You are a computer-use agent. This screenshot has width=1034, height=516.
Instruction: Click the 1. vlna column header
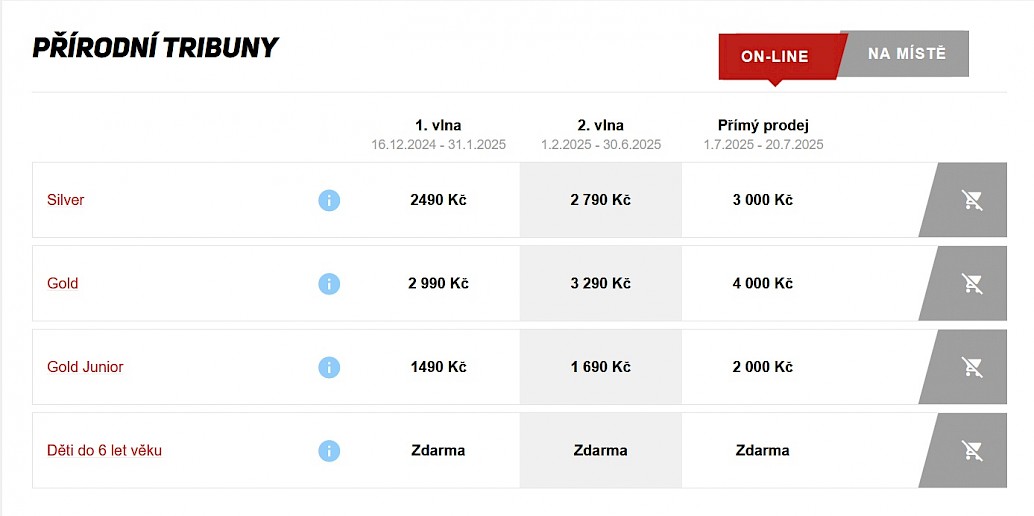pyautogui.click(x=438, y=125)
